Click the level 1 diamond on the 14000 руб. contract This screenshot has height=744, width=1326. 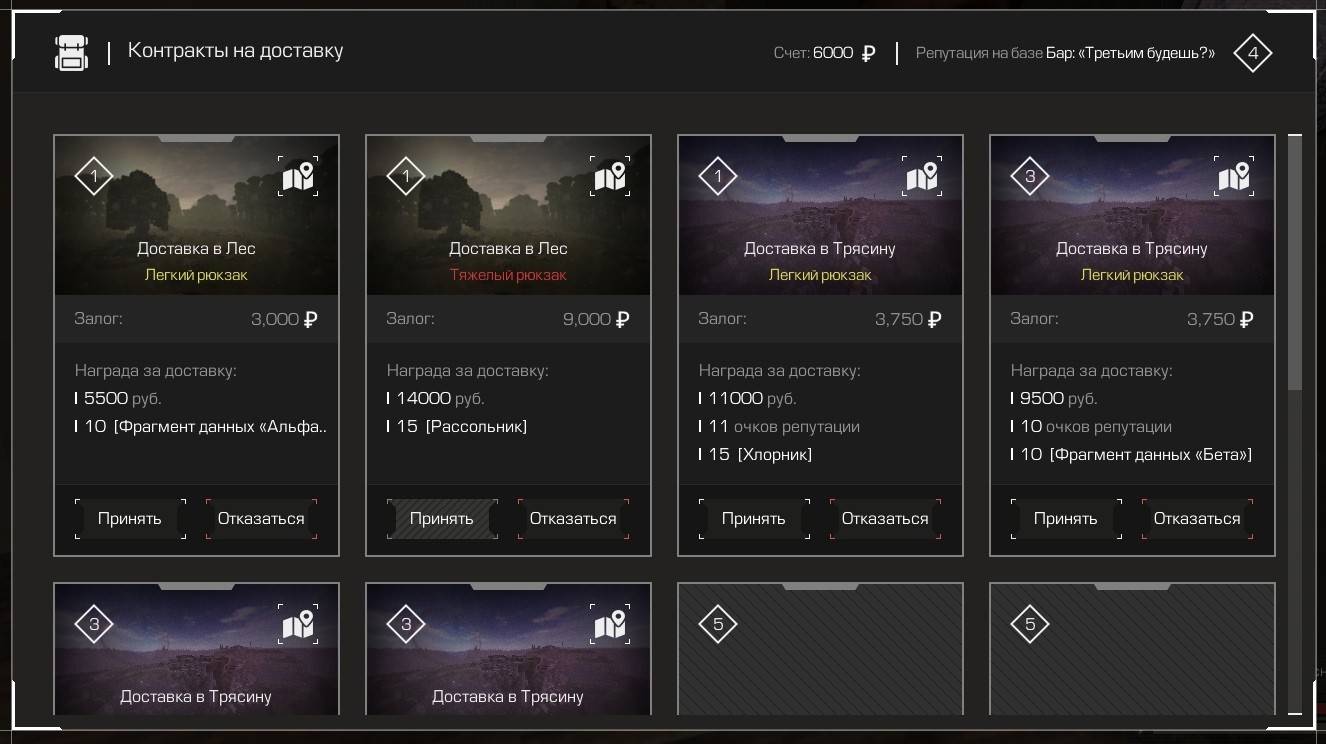click(x=406, y=177)
